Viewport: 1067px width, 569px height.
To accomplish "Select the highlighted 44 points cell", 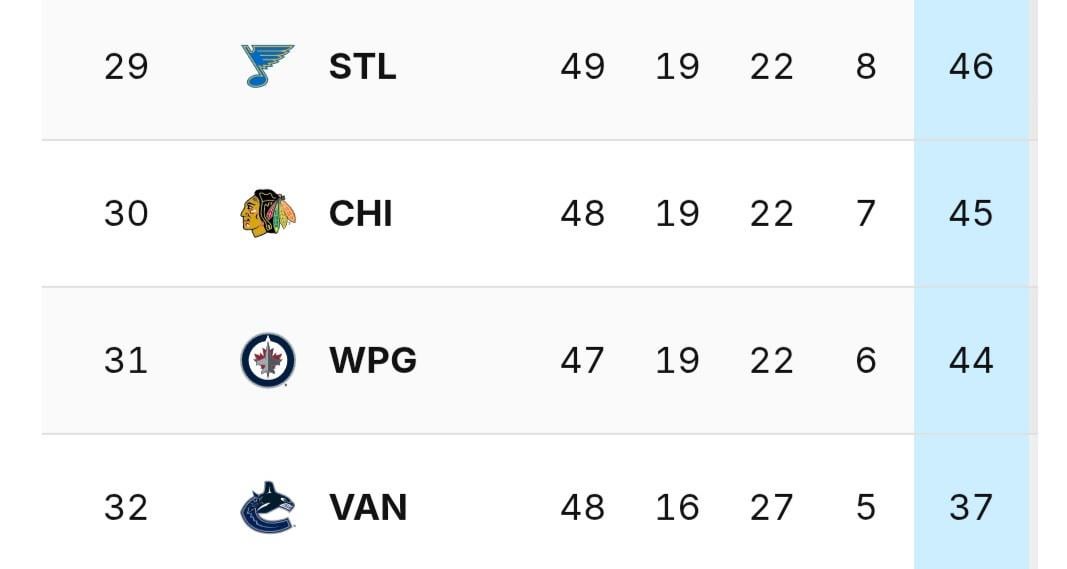I will pyautogui.click(x=971, y=361).
